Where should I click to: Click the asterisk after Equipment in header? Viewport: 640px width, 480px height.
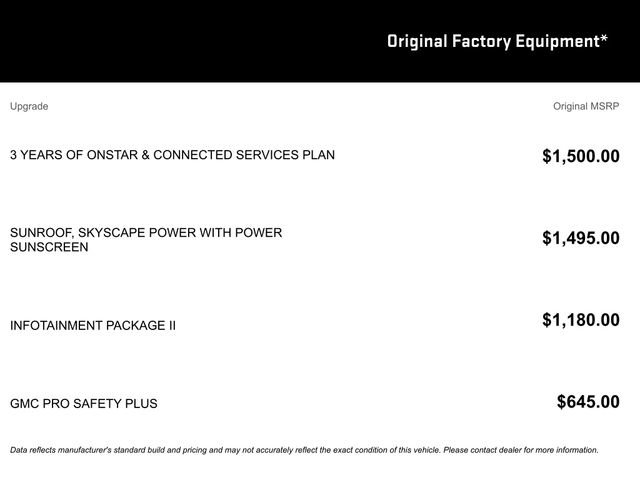coord(604,39)
